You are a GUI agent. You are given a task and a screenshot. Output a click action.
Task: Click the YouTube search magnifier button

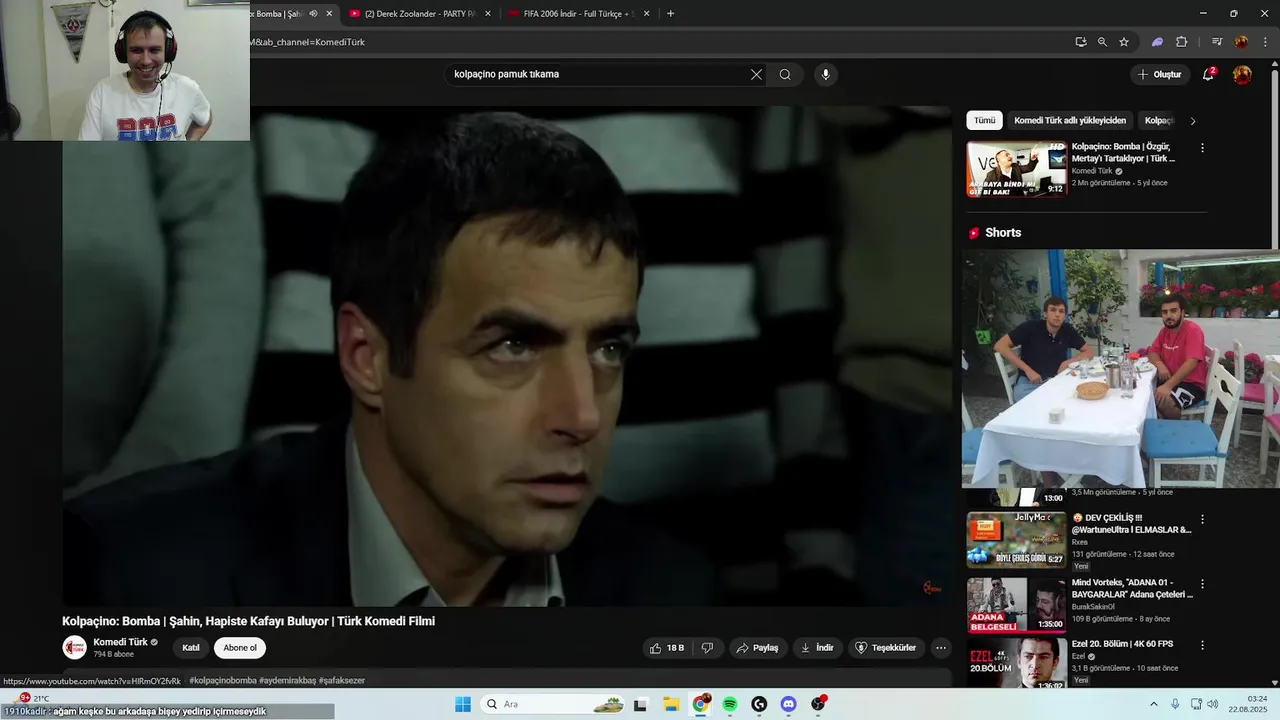click(785, 74)
